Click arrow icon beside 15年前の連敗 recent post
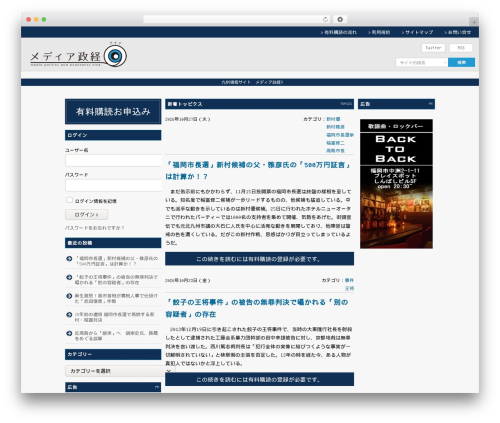Screen dimensions: 500x423 tap(69, 314)
